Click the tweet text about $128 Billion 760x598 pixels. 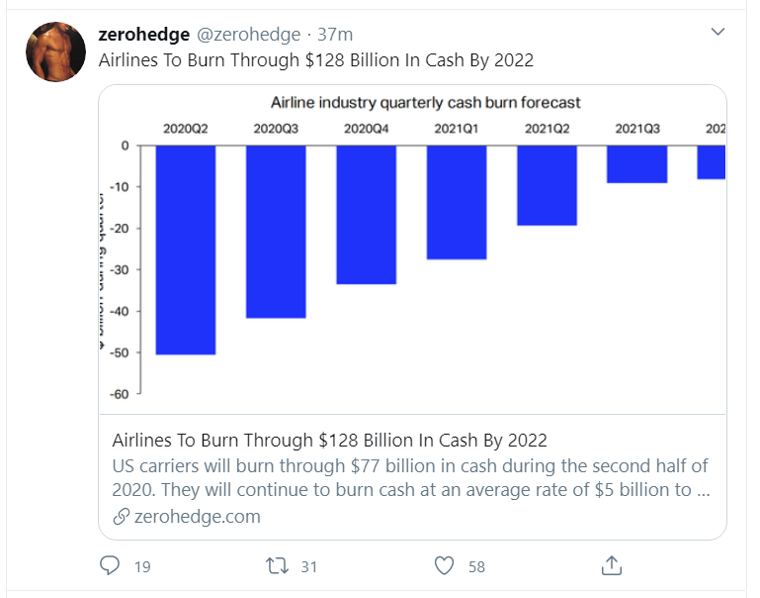click(316, 60)
